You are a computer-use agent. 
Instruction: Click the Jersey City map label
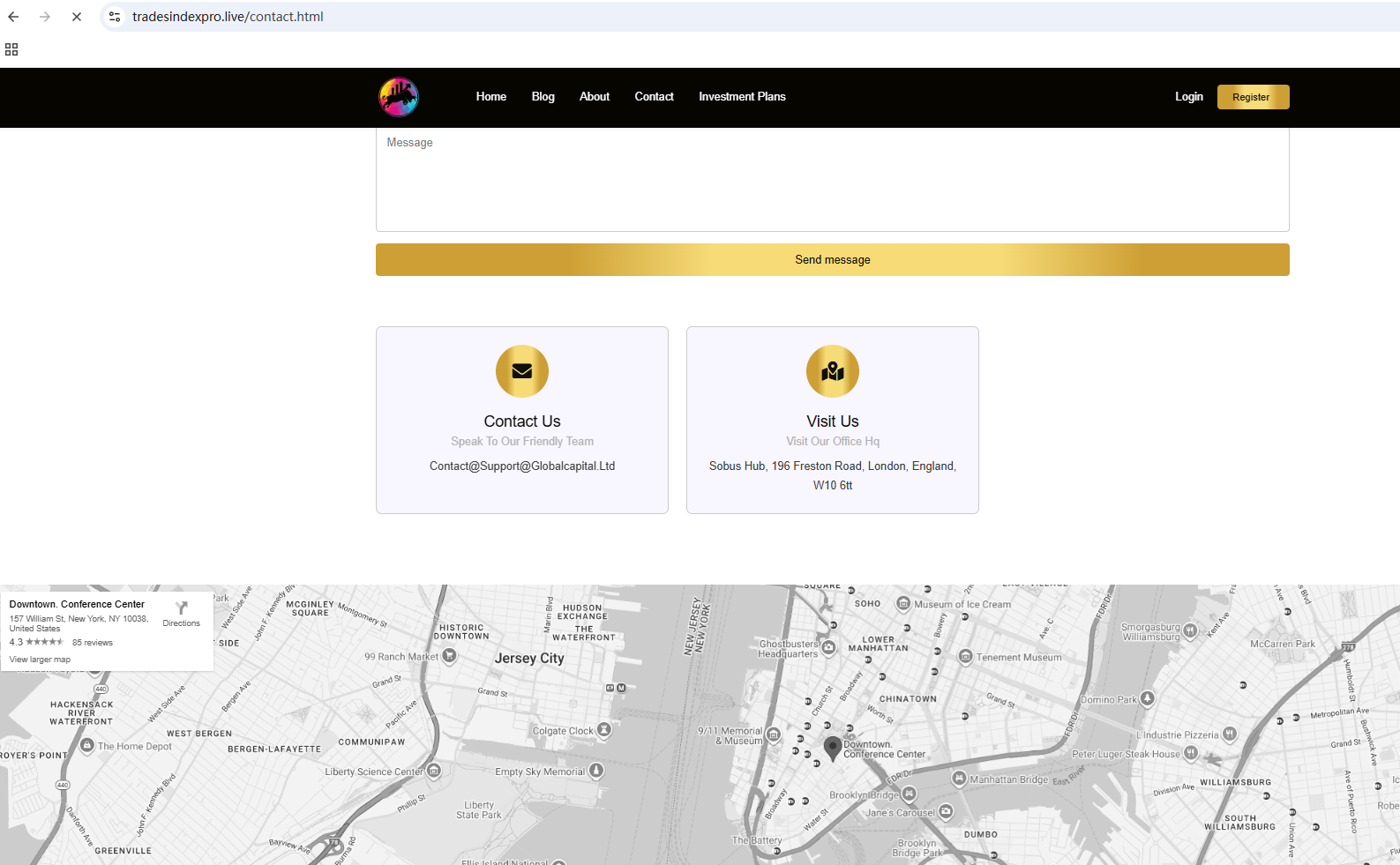(529, 659)
